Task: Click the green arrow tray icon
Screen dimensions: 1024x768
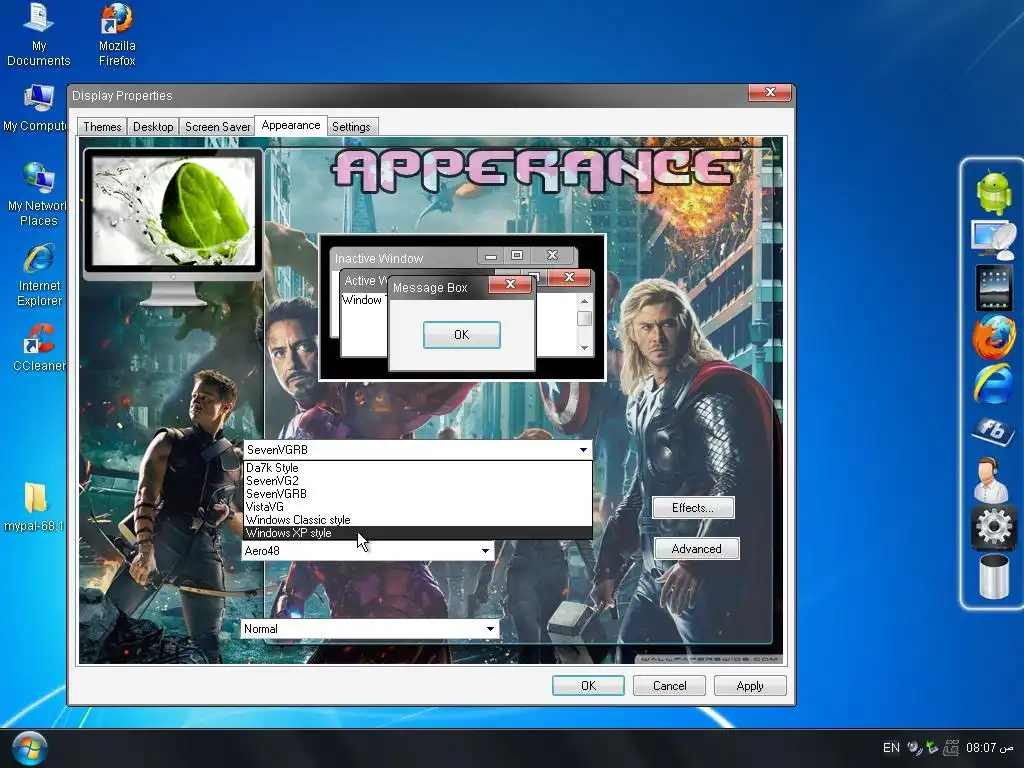Action: (933, 748)
